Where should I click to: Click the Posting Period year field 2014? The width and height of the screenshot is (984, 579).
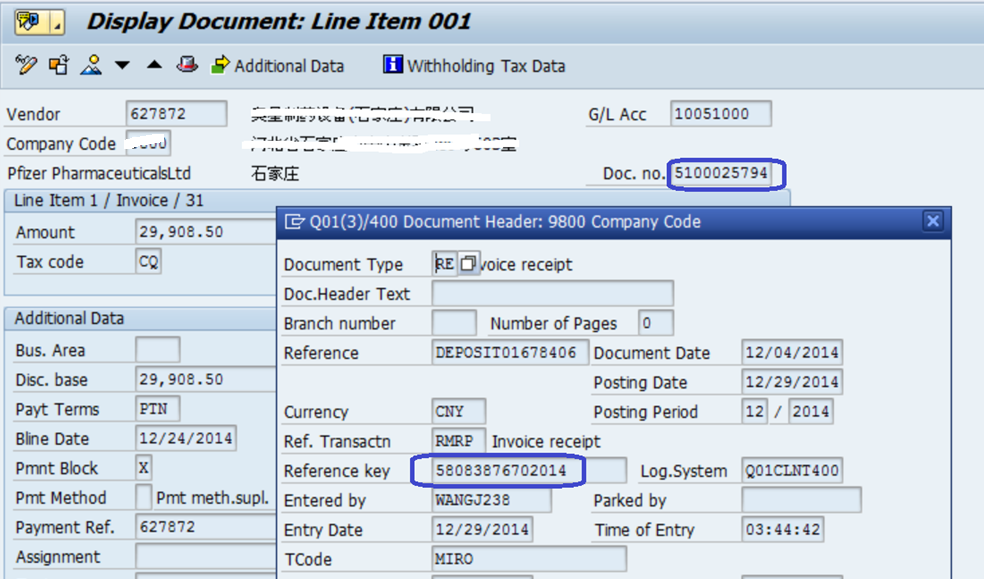click(811, 411)
